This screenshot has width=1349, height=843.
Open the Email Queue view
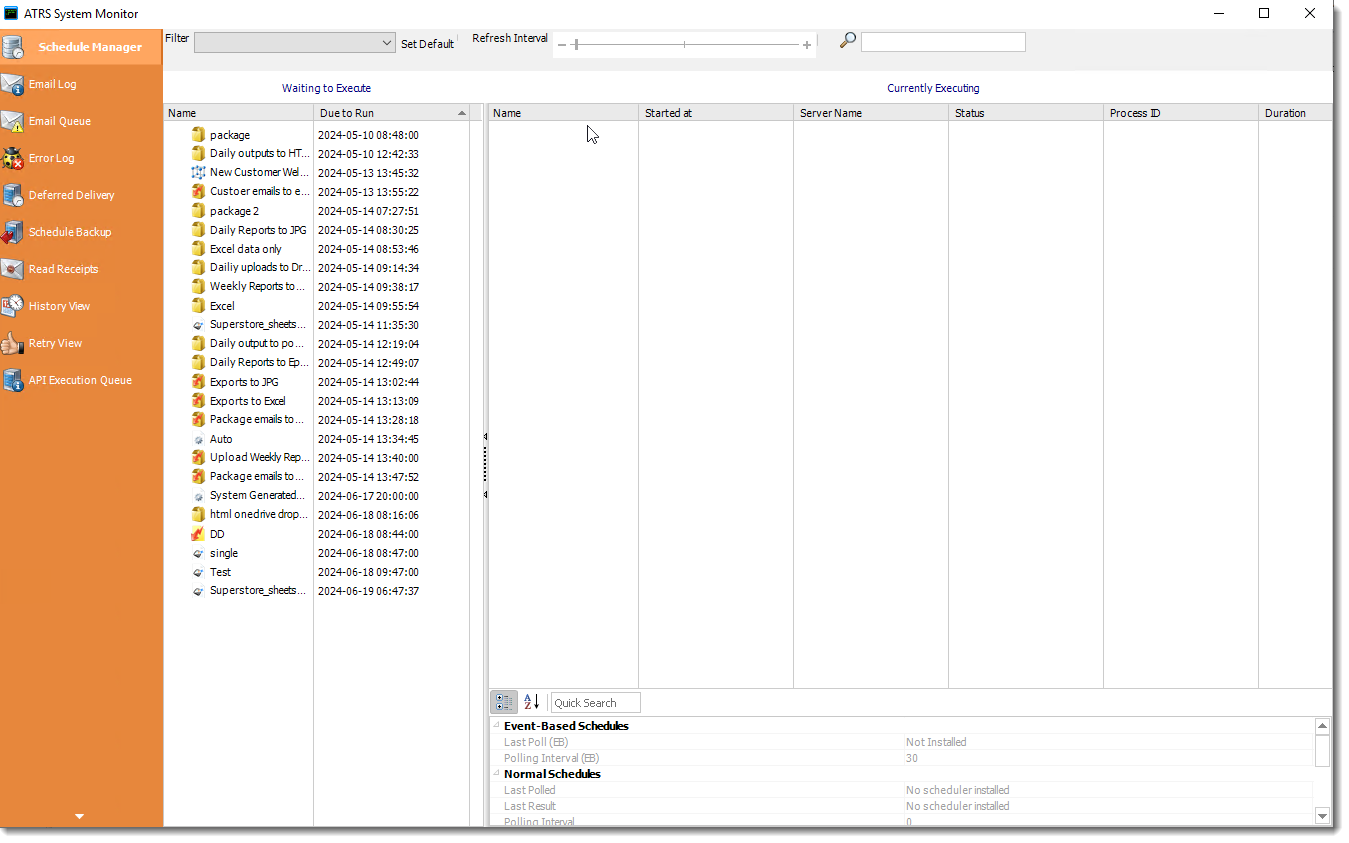pyautogui.click(x=61, y=121)
